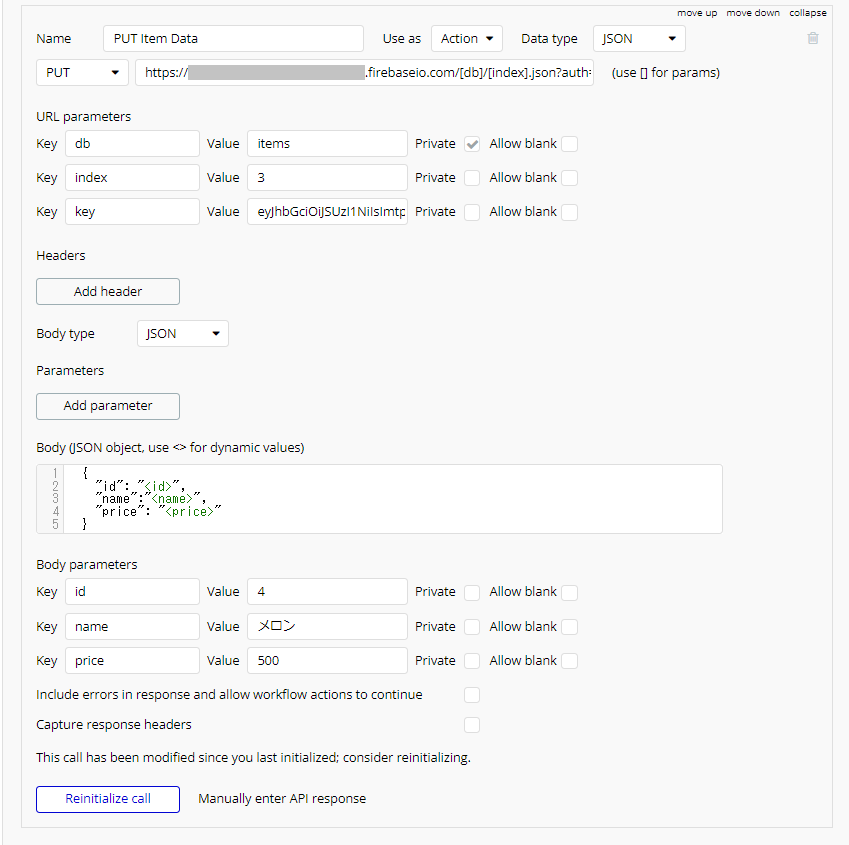
Task: Click the trash delete icon
Action: tap(813, 39)
